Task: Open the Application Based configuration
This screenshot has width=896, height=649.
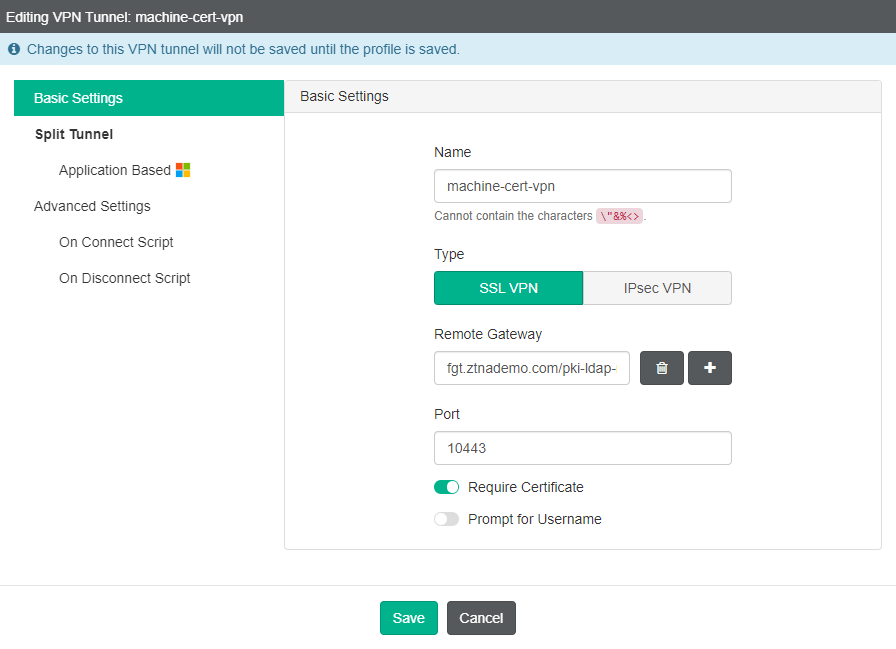Action: tap(114, 170)
